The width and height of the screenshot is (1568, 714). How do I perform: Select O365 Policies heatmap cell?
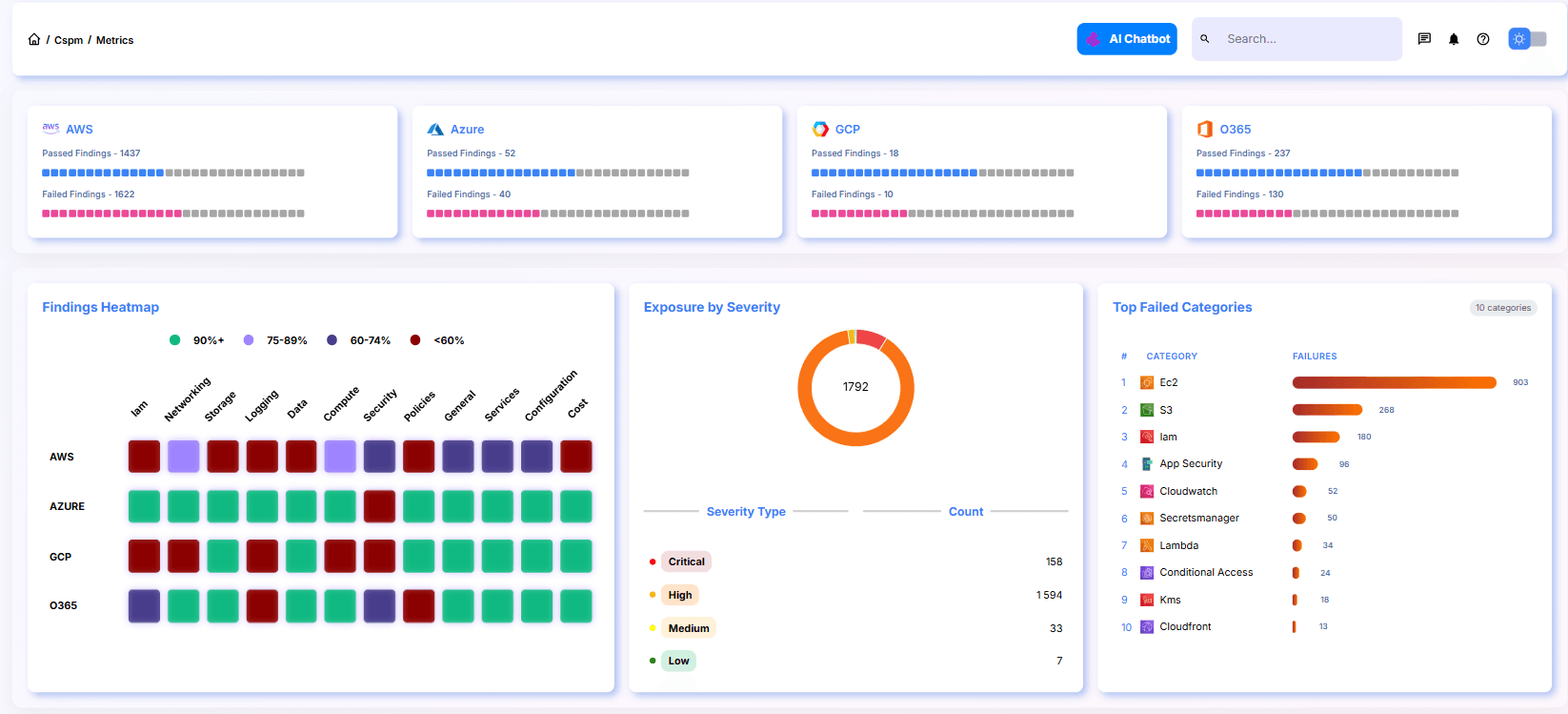pyautogui.click(x=419, y=605)
